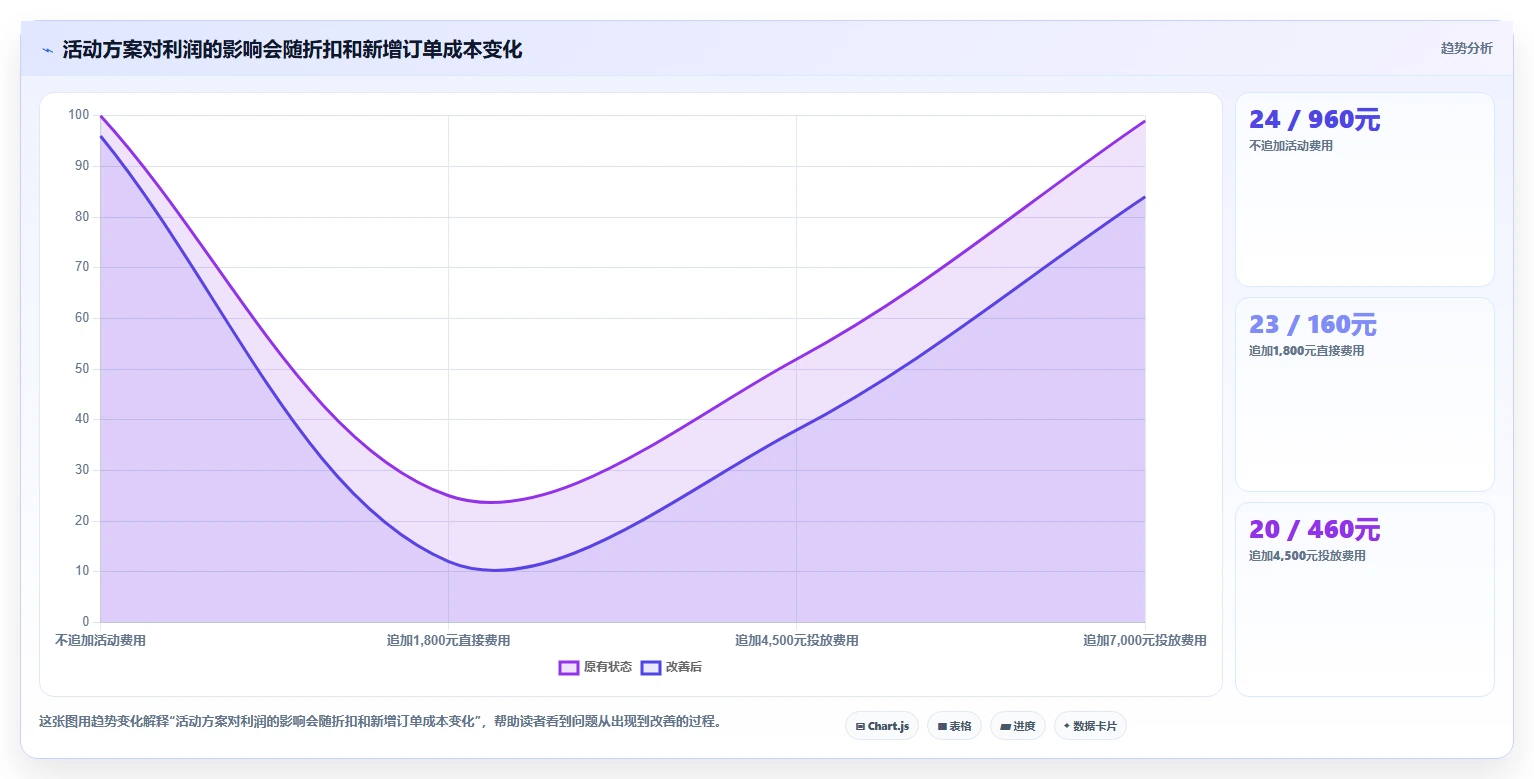Image resolution: width=1534 pixels, height=779 pixels.
Task: Click the description text below the chart
Action: (x=380, y=721)
